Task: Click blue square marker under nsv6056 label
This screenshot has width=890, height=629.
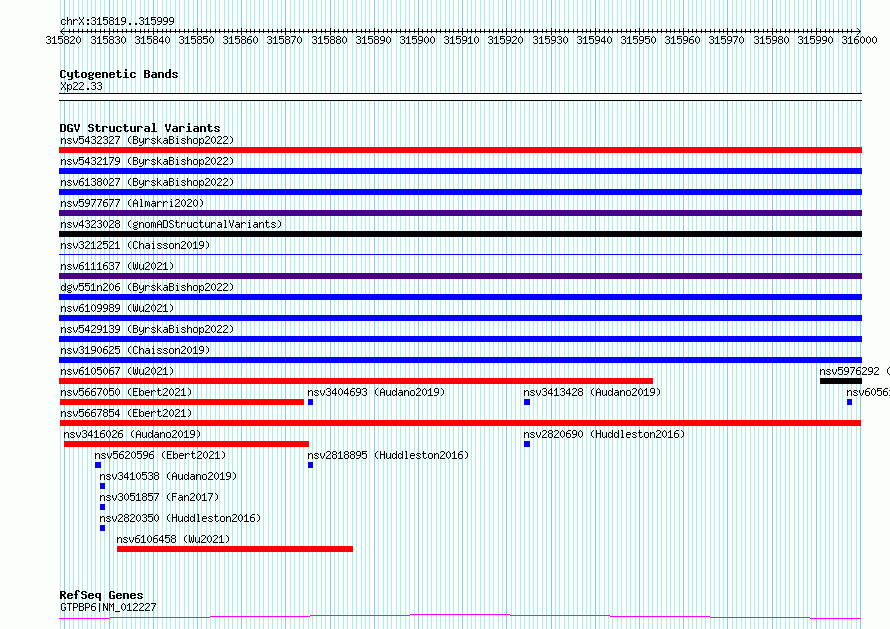Action: pyautogui.click(x=849, y=402)
